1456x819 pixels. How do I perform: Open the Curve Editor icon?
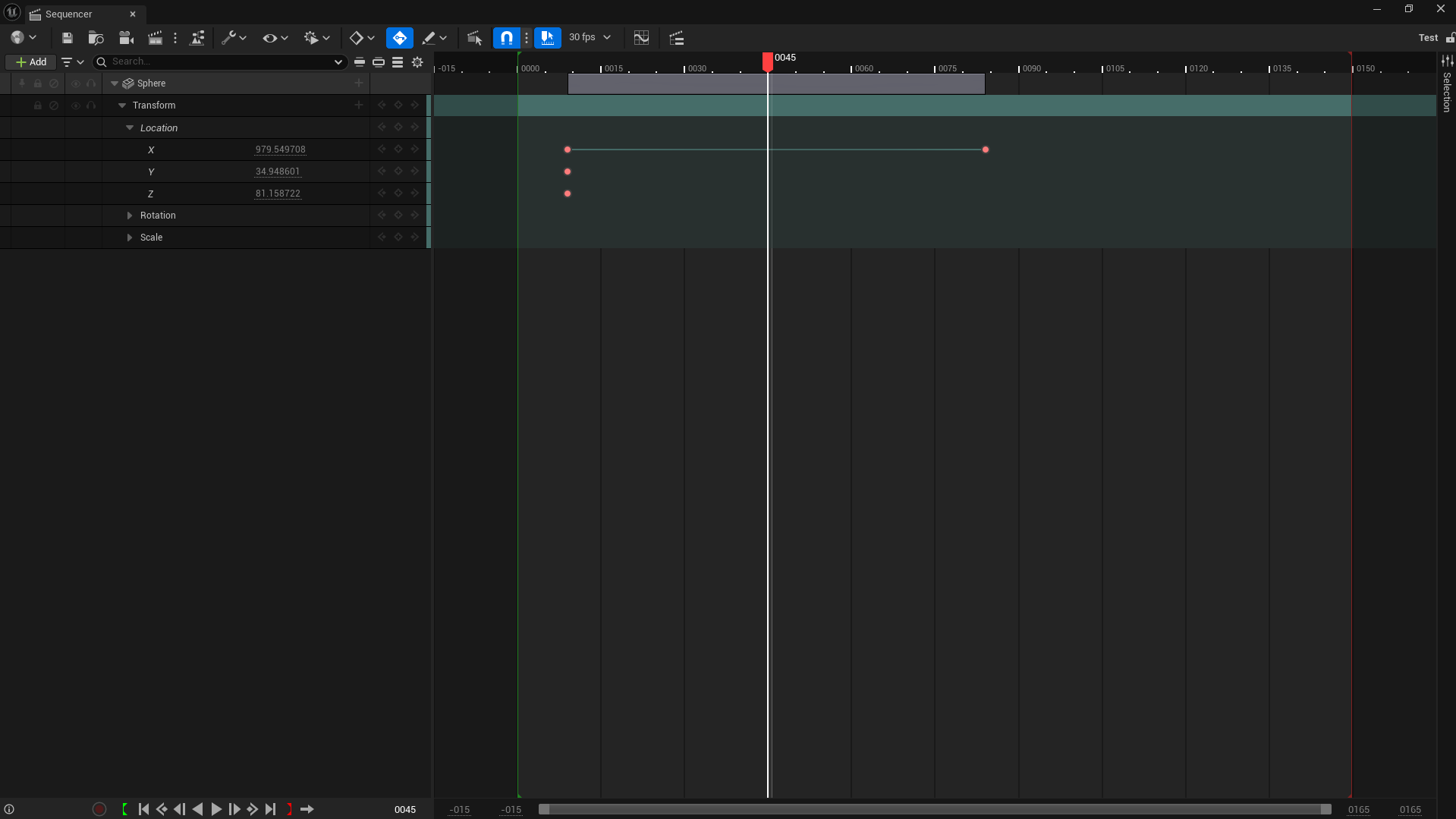tap(641, 38)
